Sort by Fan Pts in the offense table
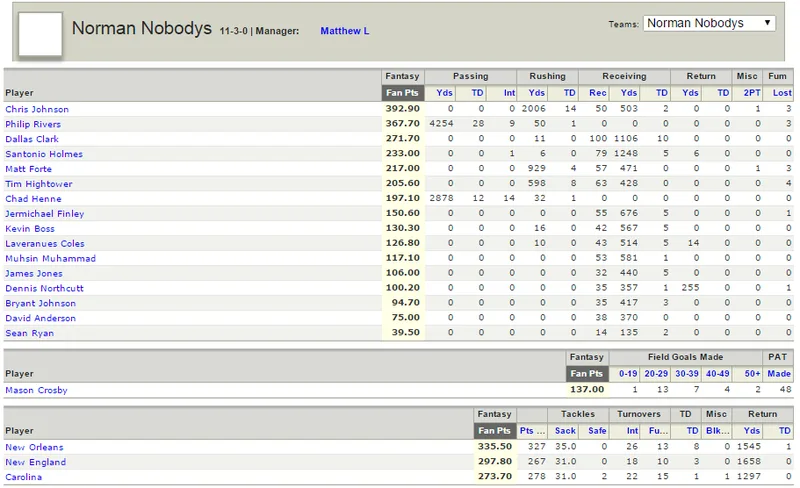This screenshot has height=488, width=800. (402, 93)
